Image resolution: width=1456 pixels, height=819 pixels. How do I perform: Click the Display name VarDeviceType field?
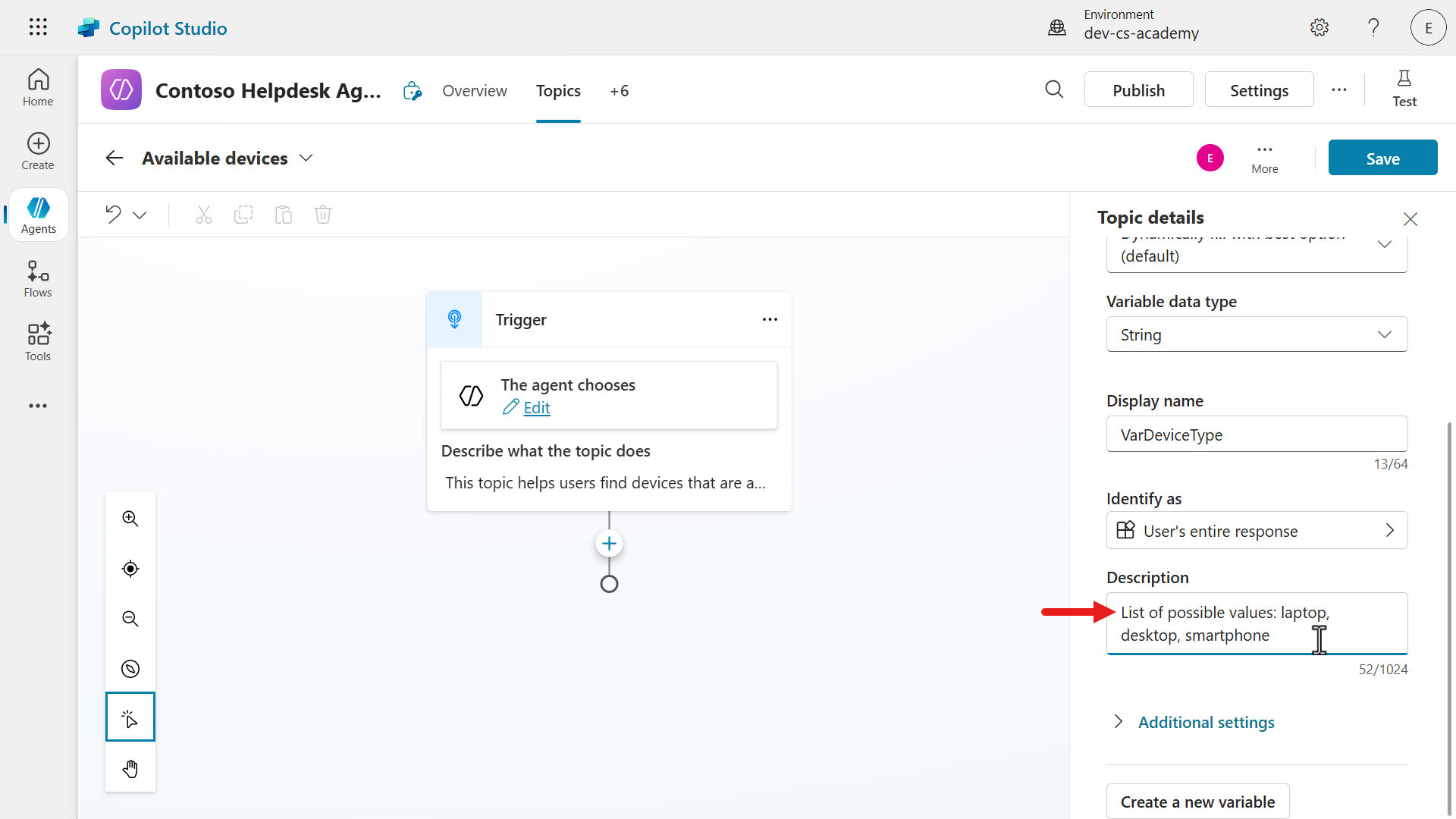pyautogui.click(x=1257, y=435)
